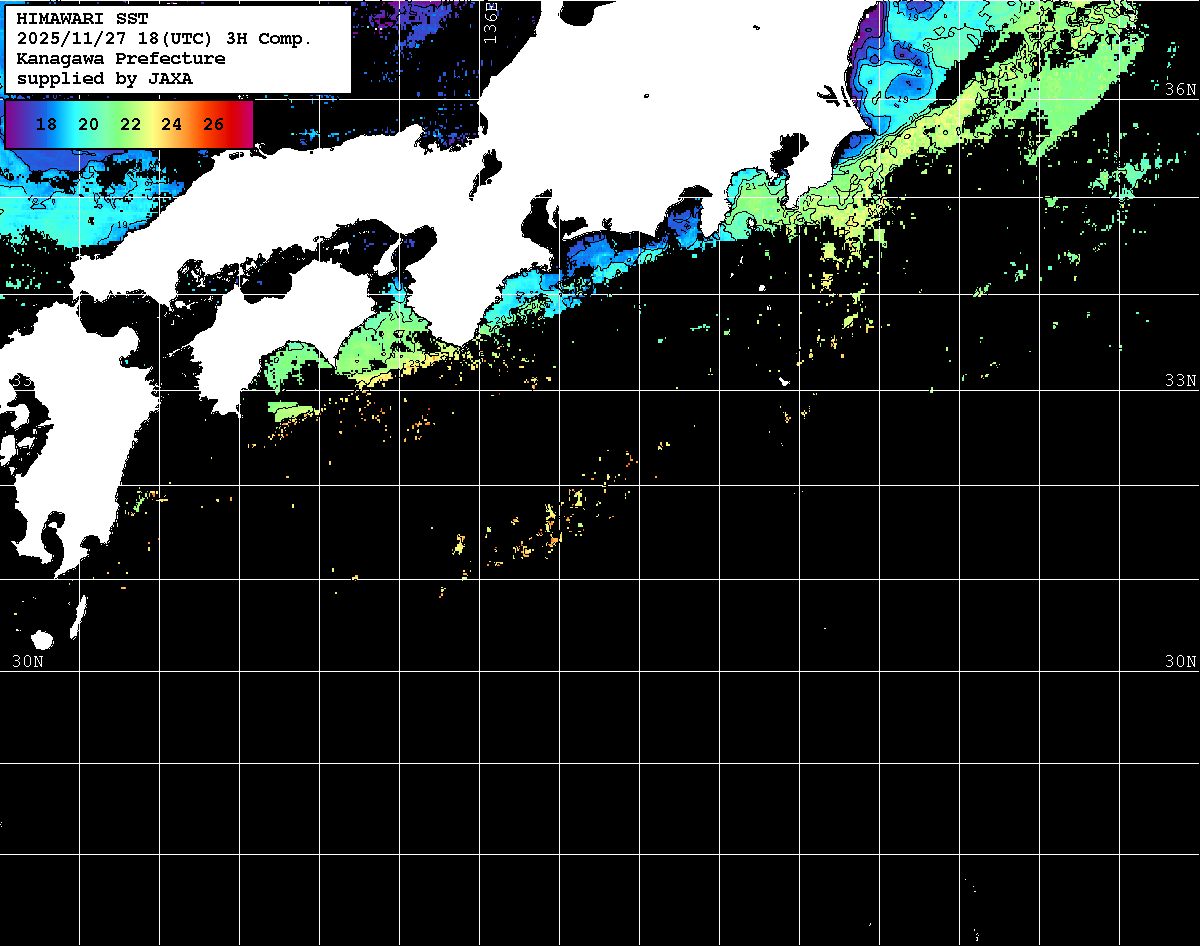
Task: Pick the 22 degree green legend color
Action: point(130,125)
